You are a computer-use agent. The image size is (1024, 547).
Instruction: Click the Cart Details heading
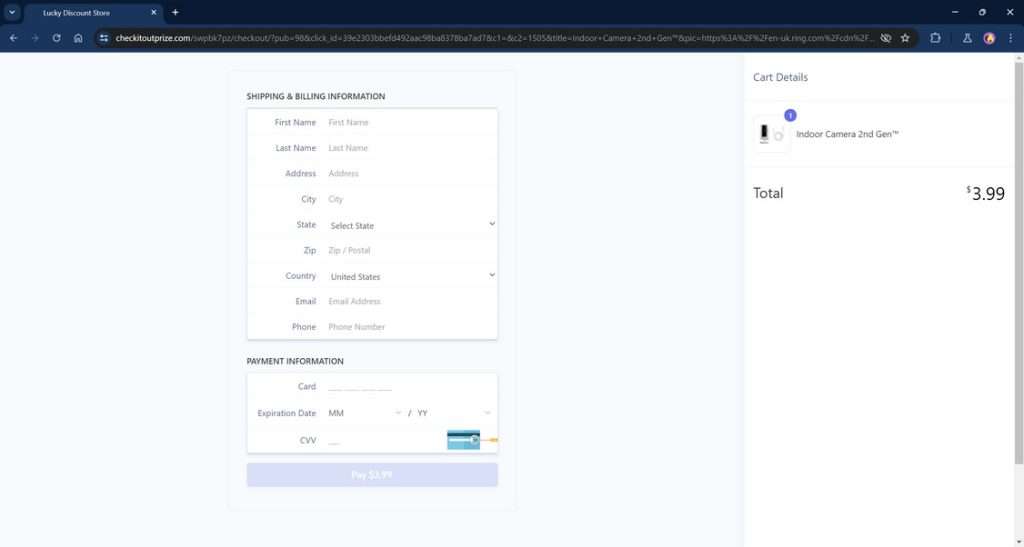click(780, 77)
